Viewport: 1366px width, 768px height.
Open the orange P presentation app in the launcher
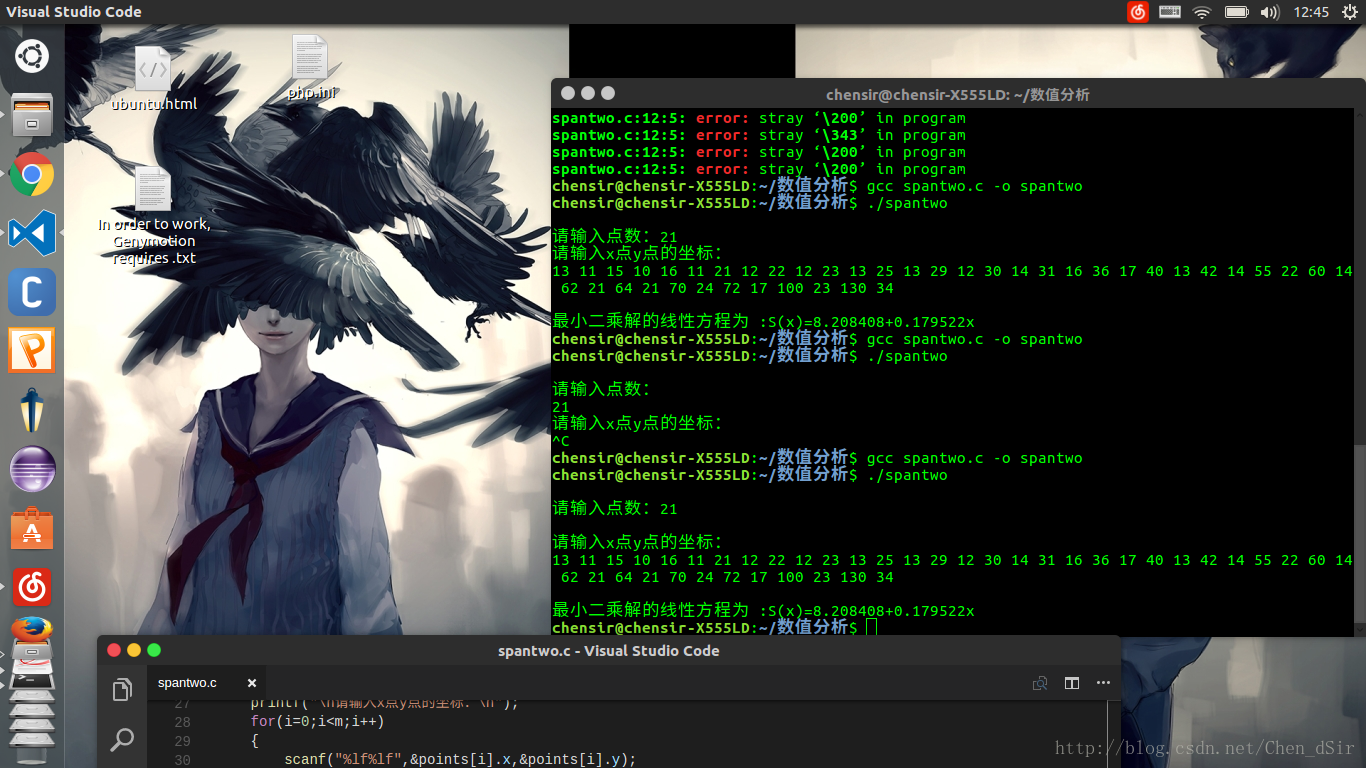tap(32, 351)
